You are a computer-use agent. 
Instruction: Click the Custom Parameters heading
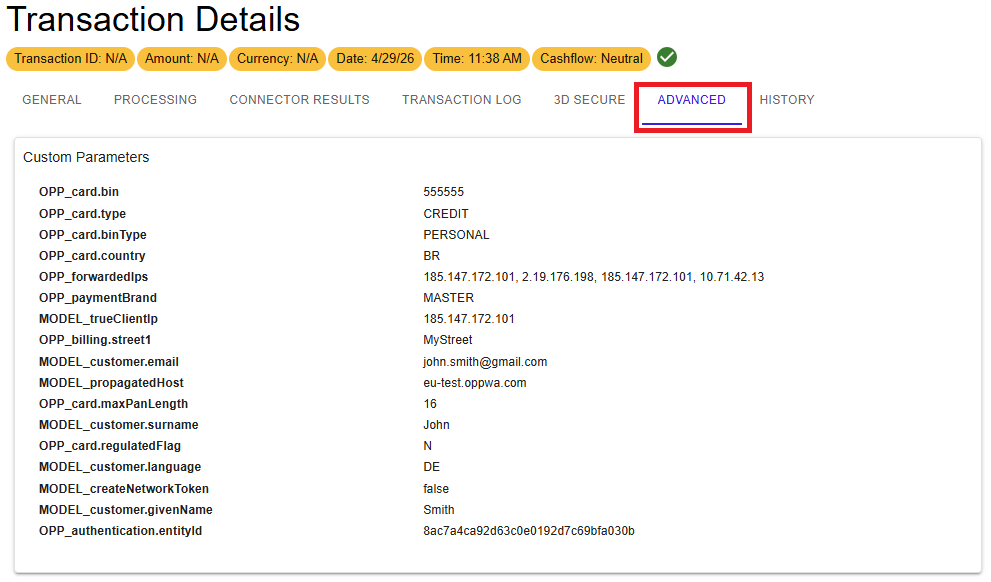pos(86,157)
